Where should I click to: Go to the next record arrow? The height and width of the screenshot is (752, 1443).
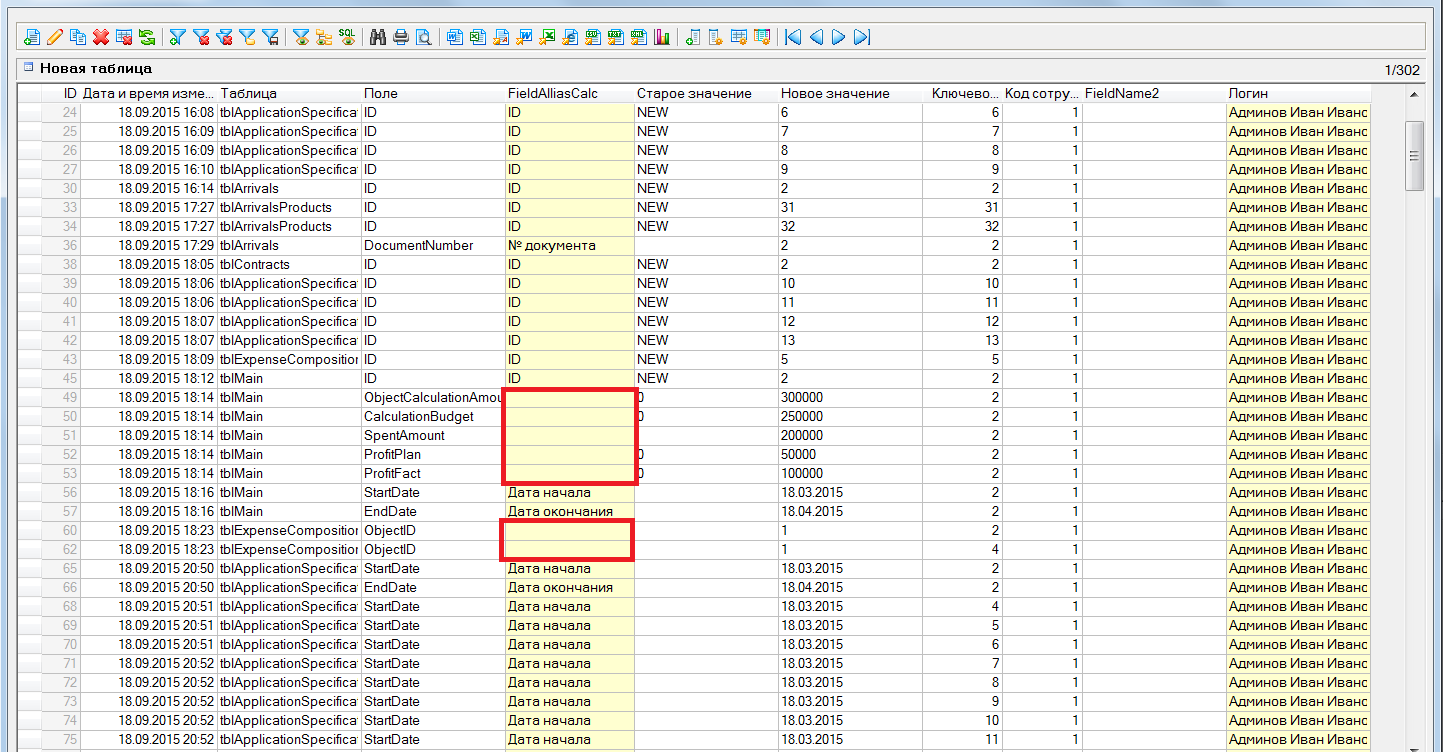(839, 37)
